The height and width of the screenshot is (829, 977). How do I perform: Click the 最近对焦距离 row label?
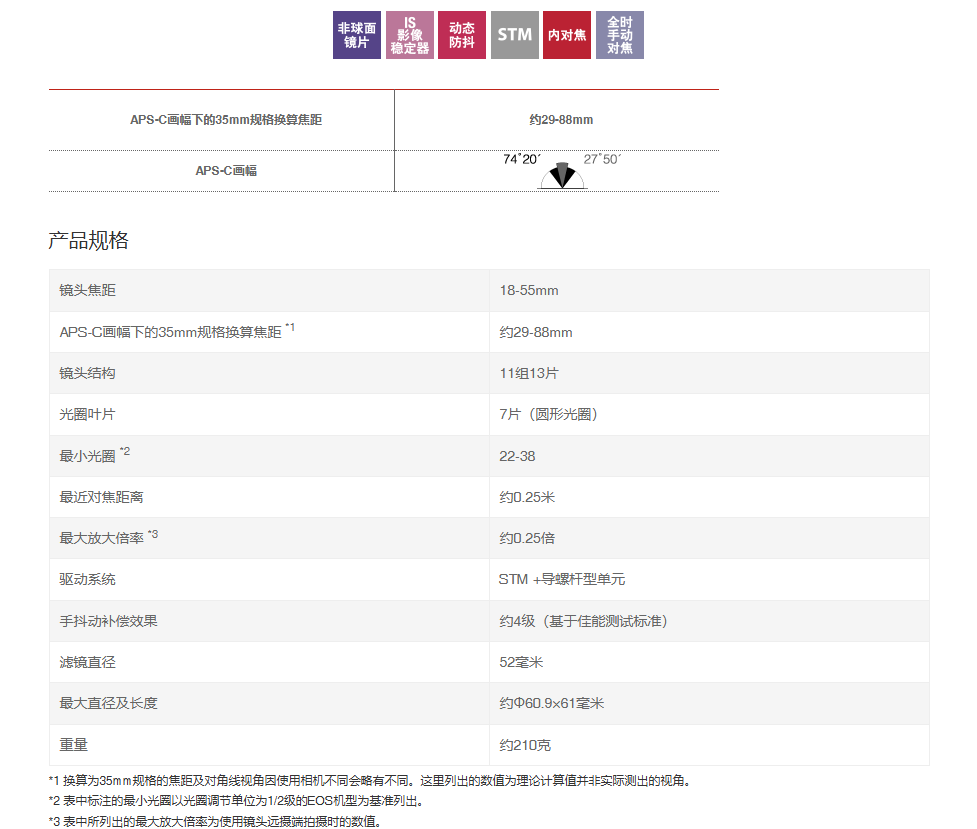click(x=102, y=497)
